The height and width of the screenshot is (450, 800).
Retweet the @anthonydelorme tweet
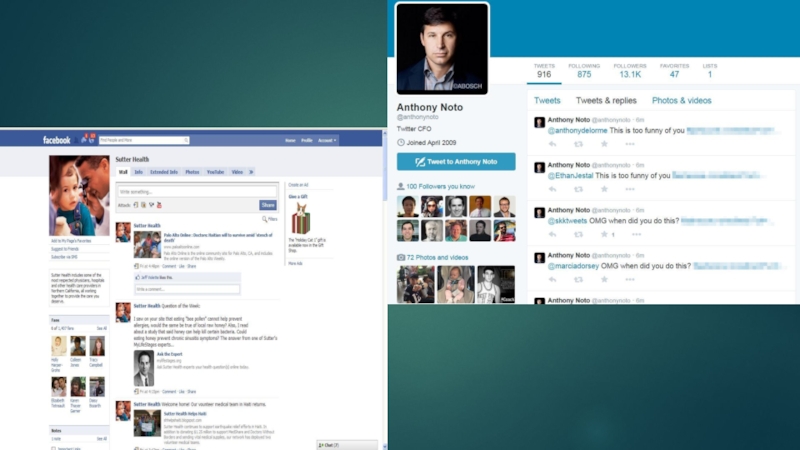tap(578, 144)
